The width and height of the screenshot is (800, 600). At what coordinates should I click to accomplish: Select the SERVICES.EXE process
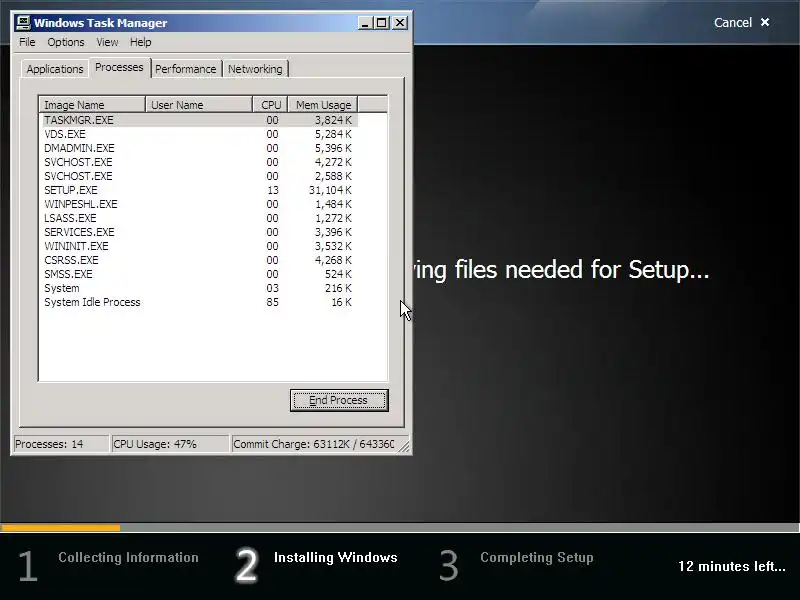[x=199, y=232]
